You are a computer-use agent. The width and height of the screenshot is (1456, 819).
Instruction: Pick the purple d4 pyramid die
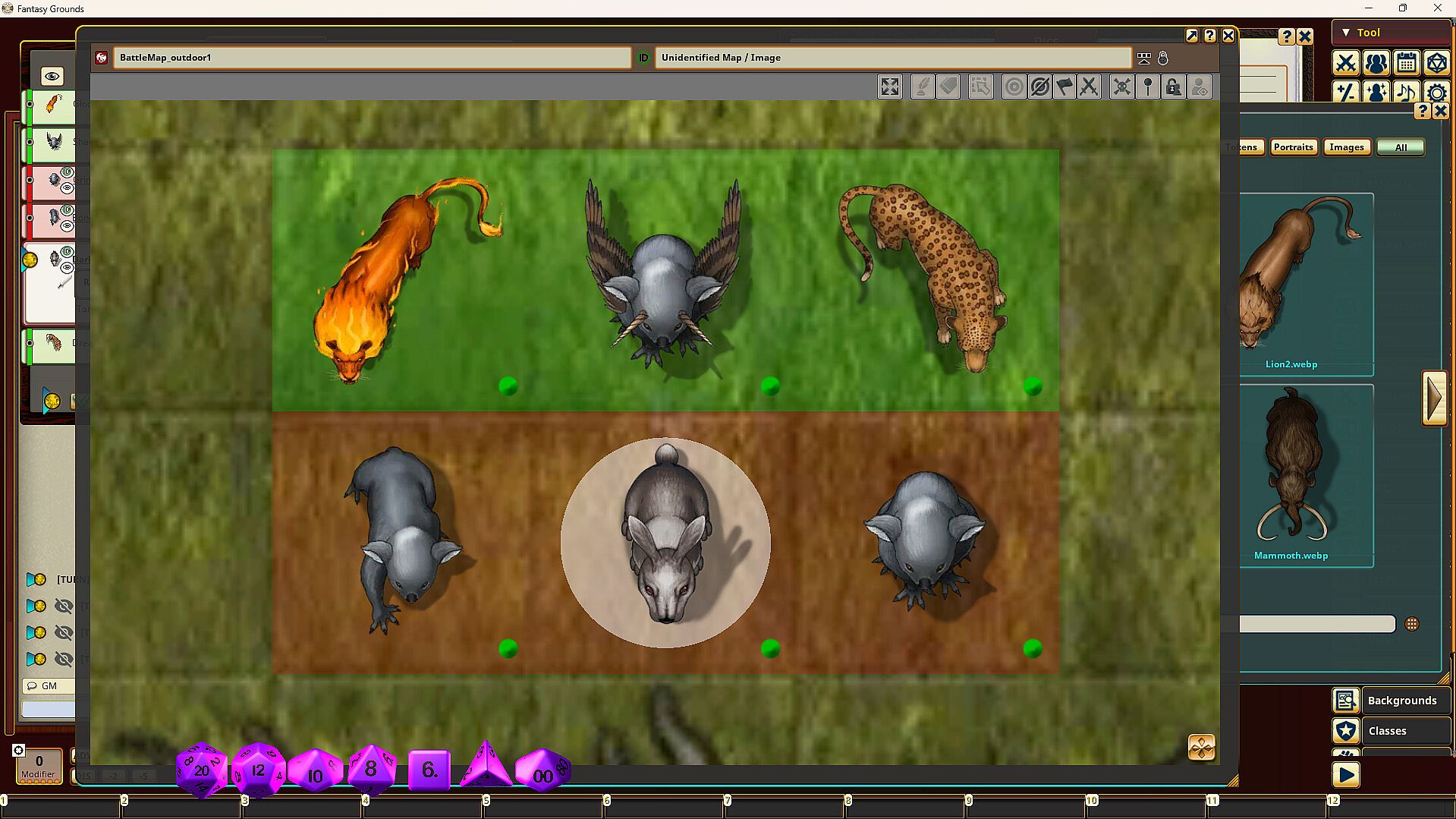486,765
